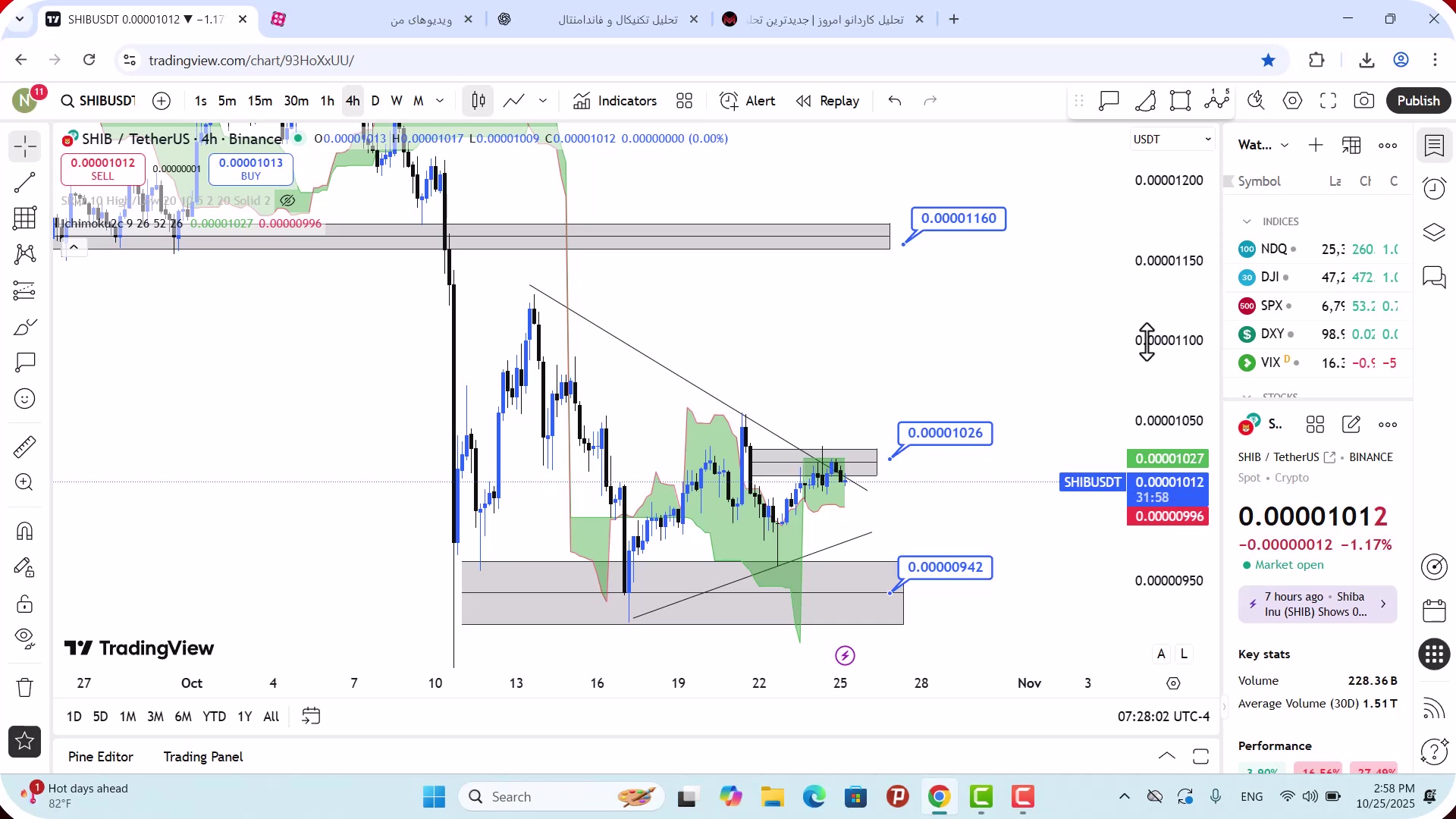Image resolution: width=1456 pixels, height=819 pixels.
Task: Select the 1h timeframe
Action: point(327,101)
